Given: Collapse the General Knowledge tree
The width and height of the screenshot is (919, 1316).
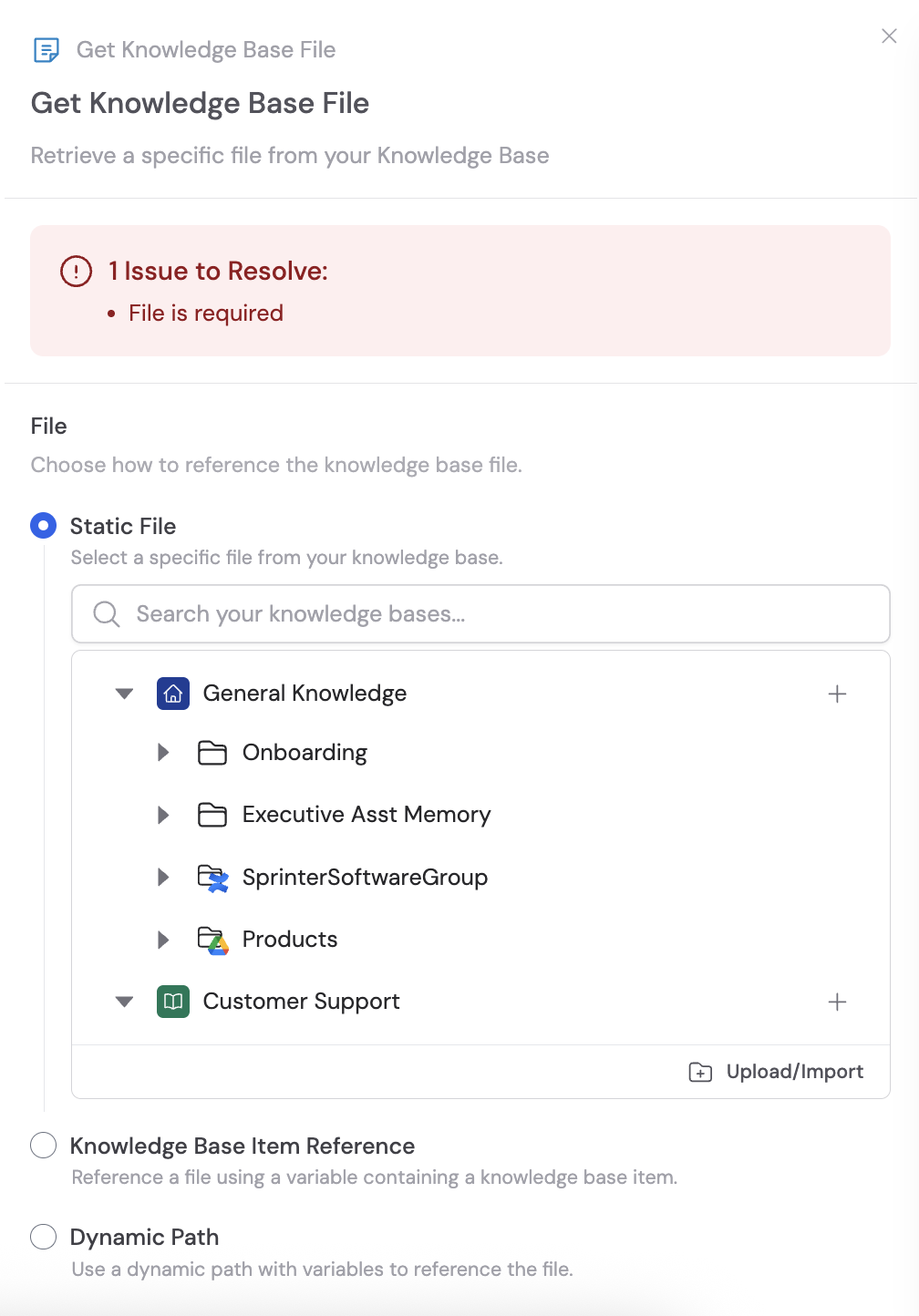Looking at the screenshot, I should [124, 693].
